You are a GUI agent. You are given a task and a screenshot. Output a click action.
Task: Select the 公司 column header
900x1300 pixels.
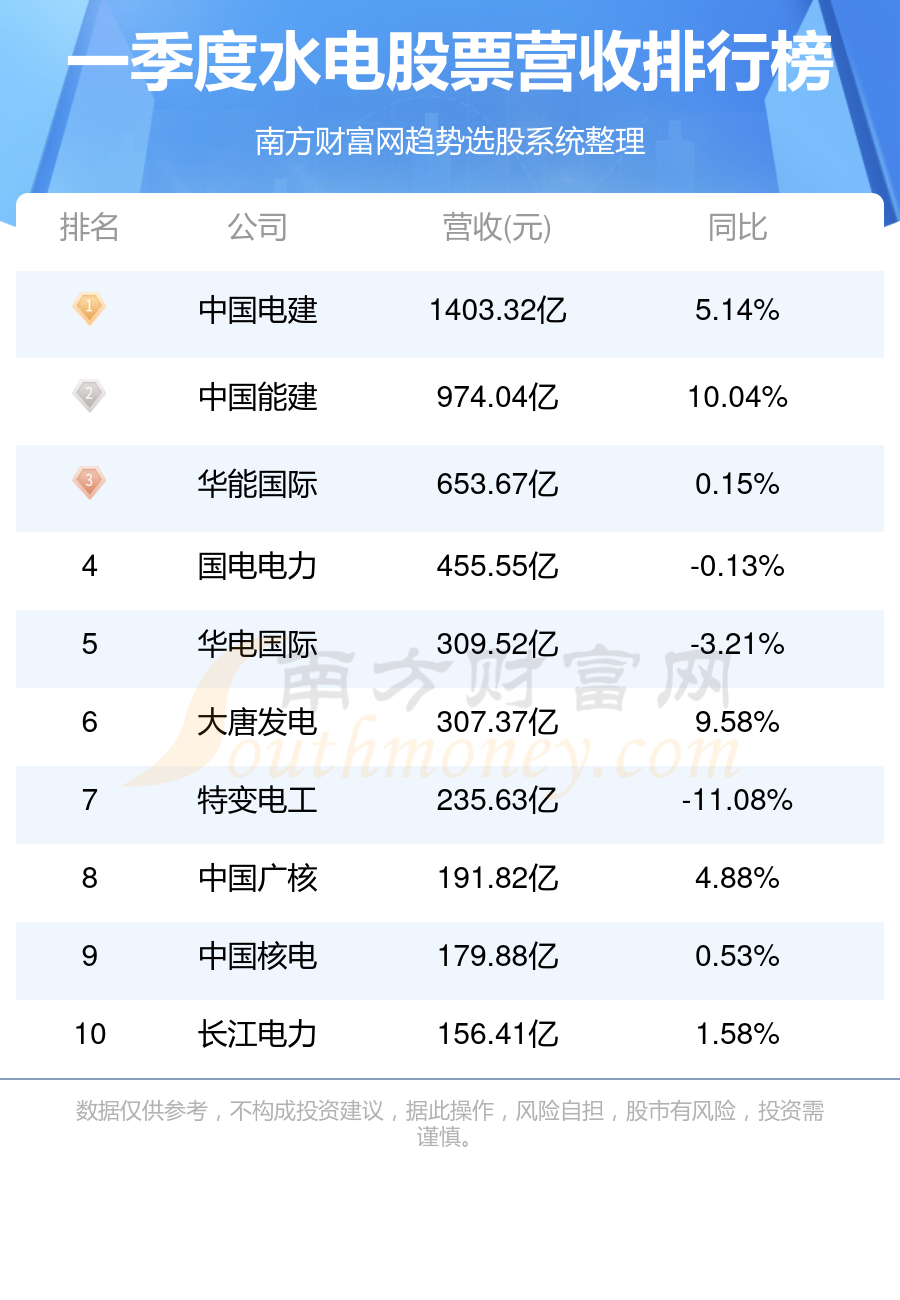tap(258, 228)
